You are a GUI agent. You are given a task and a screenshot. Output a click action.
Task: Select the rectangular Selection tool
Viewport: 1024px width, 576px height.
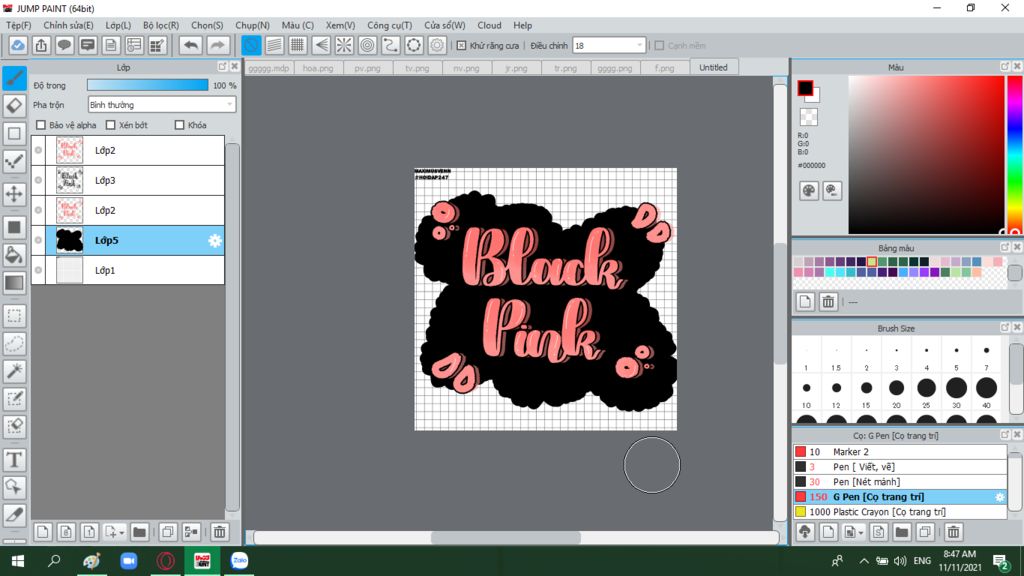(x=14, y=316)
